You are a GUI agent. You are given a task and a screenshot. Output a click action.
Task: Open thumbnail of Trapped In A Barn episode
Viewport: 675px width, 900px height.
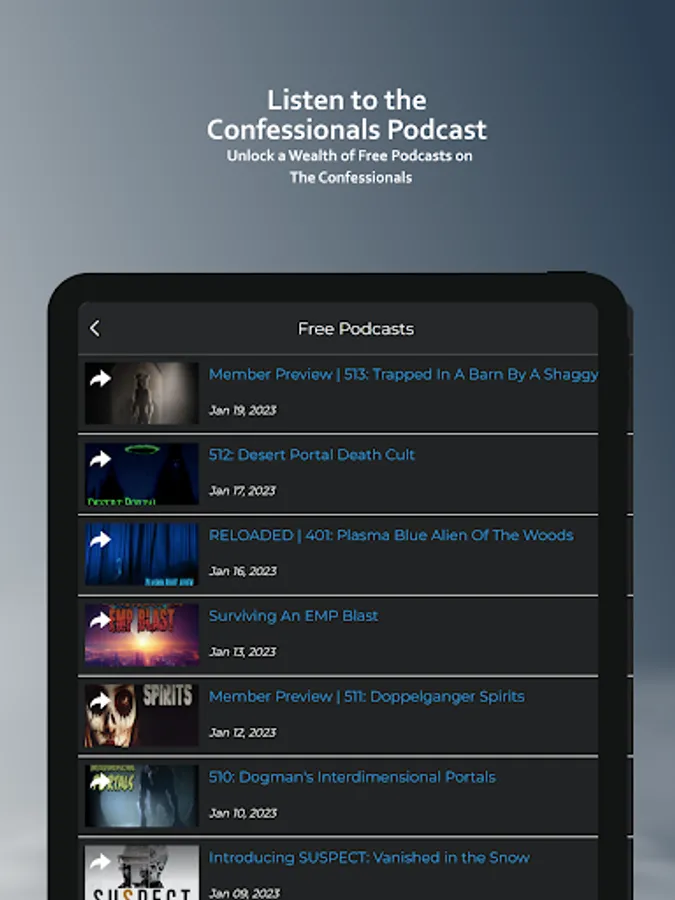(x=142, y=393)
